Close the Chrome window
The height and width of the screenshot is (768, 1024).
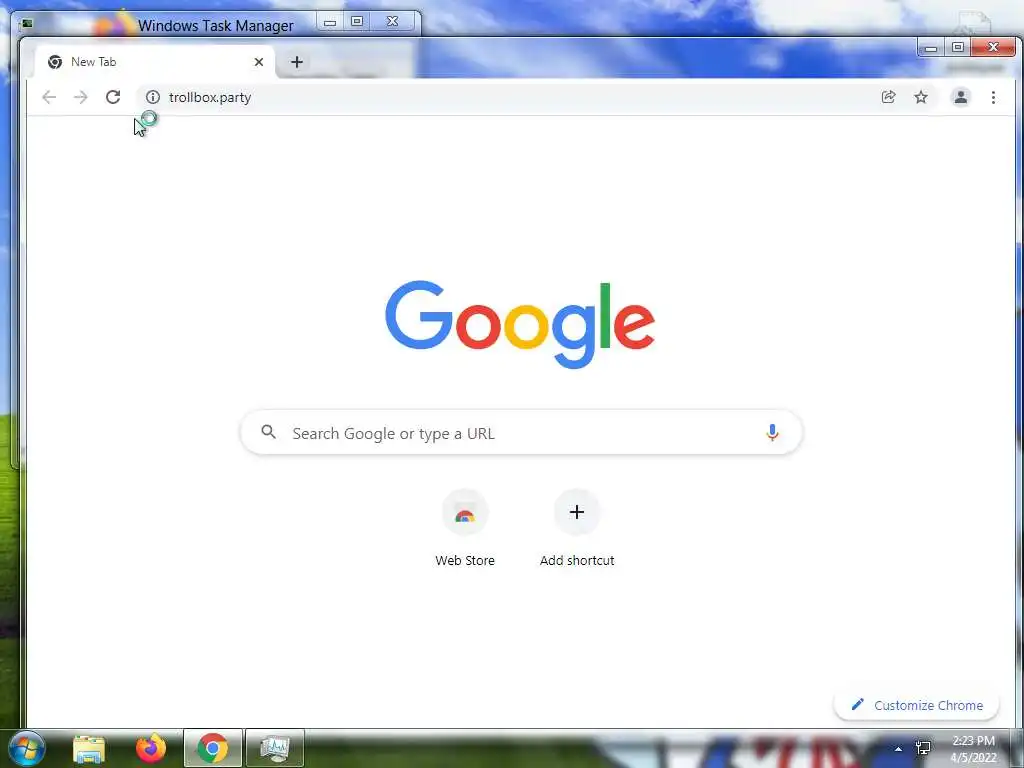click(993, 48)
